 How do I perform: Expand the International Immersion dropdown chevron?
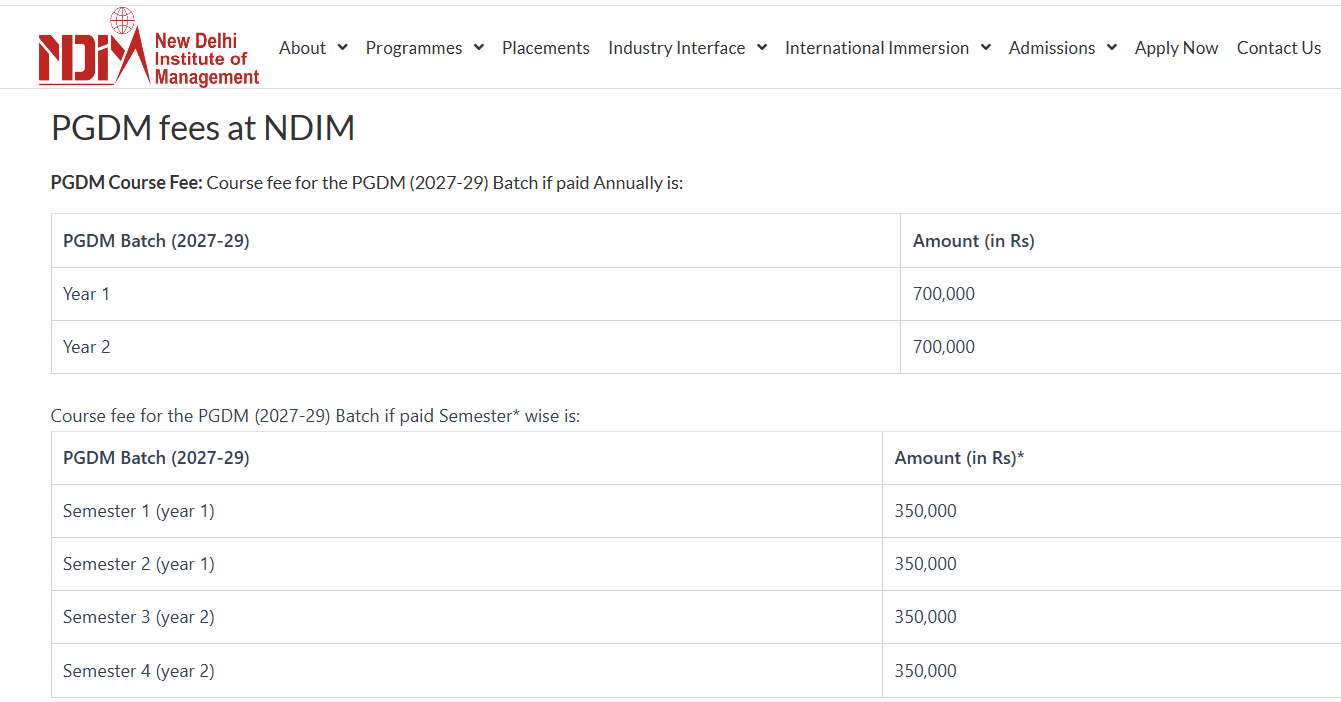pyautogui.click(x=985, y=47)
